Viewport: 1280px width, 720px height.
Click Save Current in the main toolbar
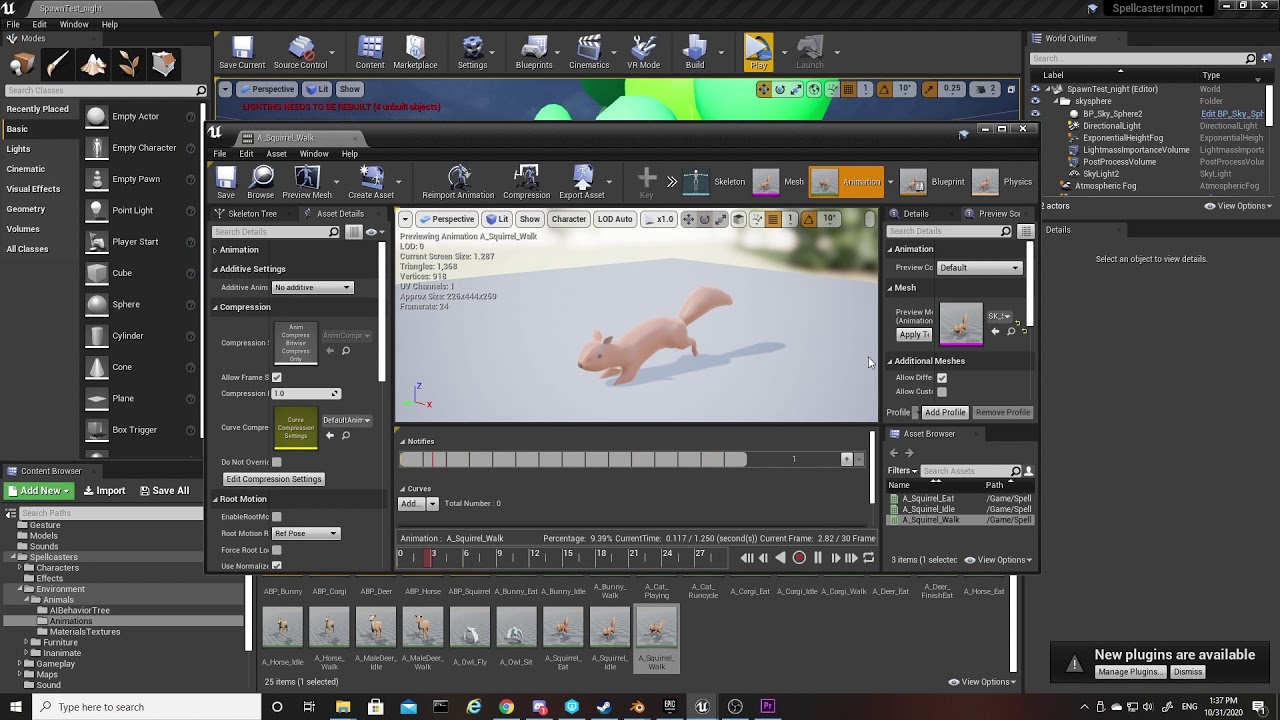[242, 53]
